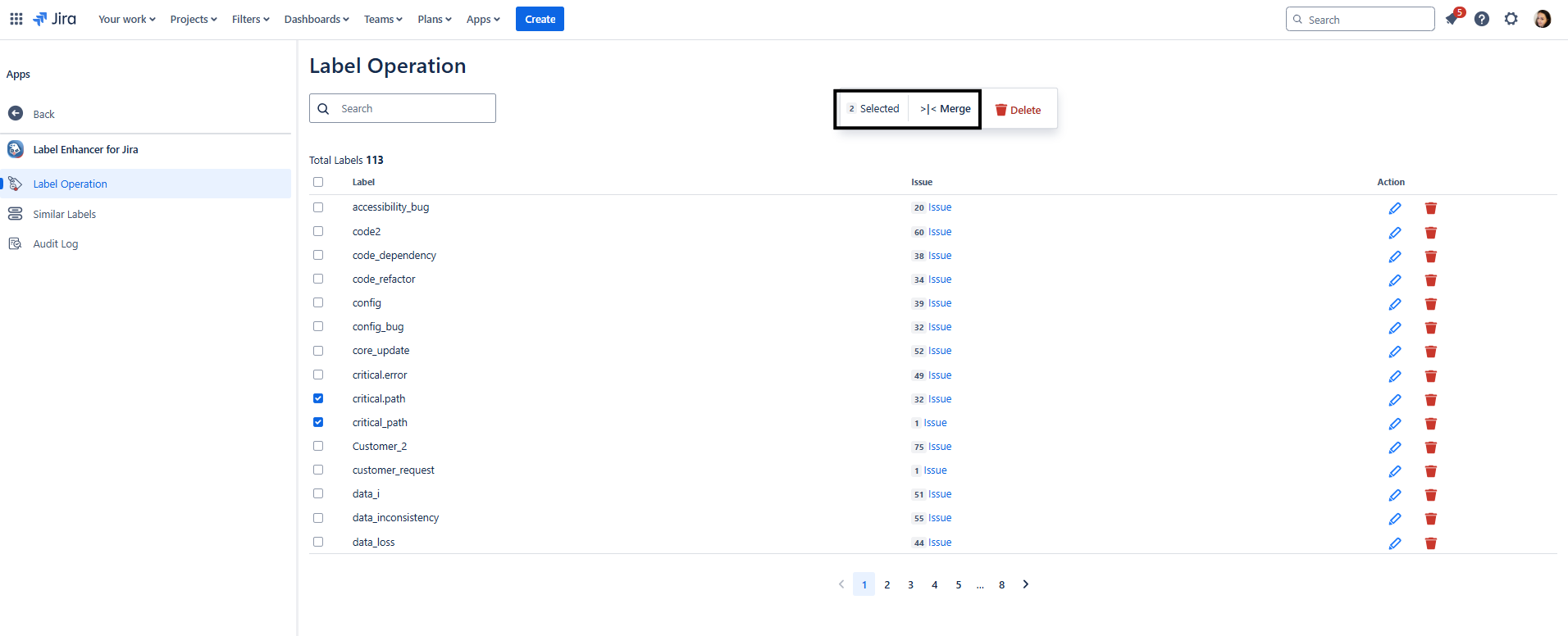This screenshot has width=1568, height=636.
Task: Click the '2 Selected' indicator
Action: [874, 109]
